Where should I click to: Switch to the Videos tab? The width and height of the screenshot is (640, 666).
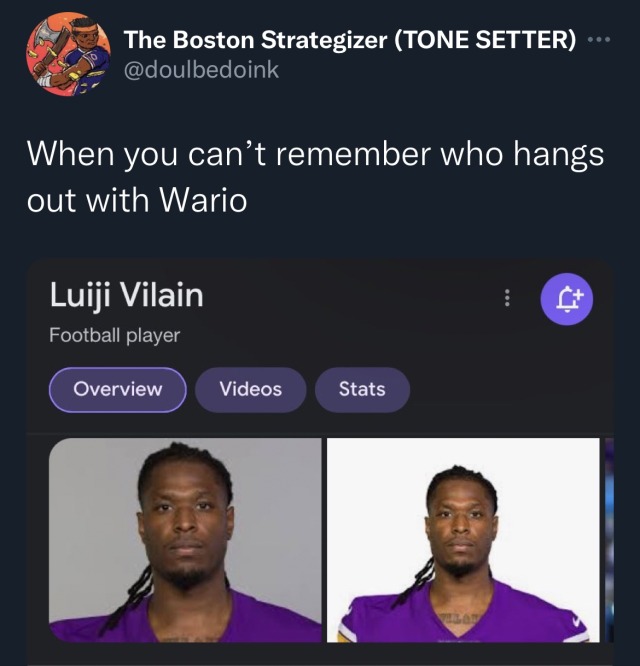pyautogui.click(x=251, y=390)
